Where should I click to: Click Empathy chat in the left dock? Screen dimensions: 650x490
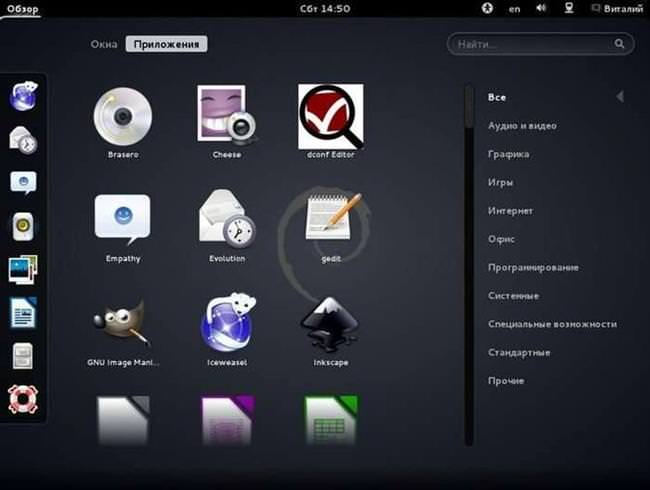tap(23, 182)
